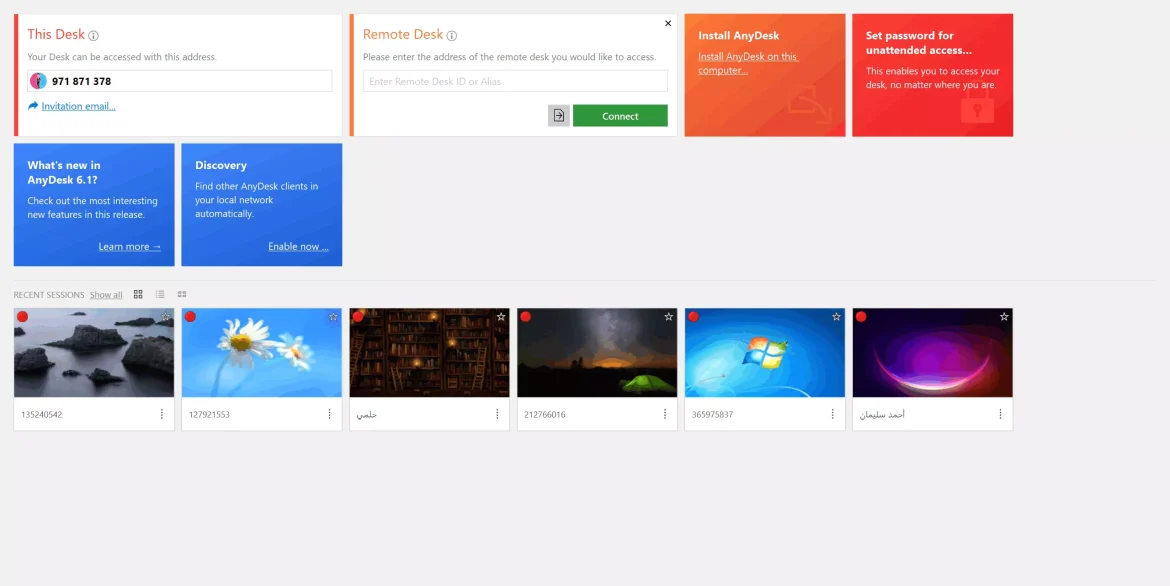Viewport: 1170px width, 586px height.
Task: Click the red status dot on the حلمي session
Action: point(358,317)
